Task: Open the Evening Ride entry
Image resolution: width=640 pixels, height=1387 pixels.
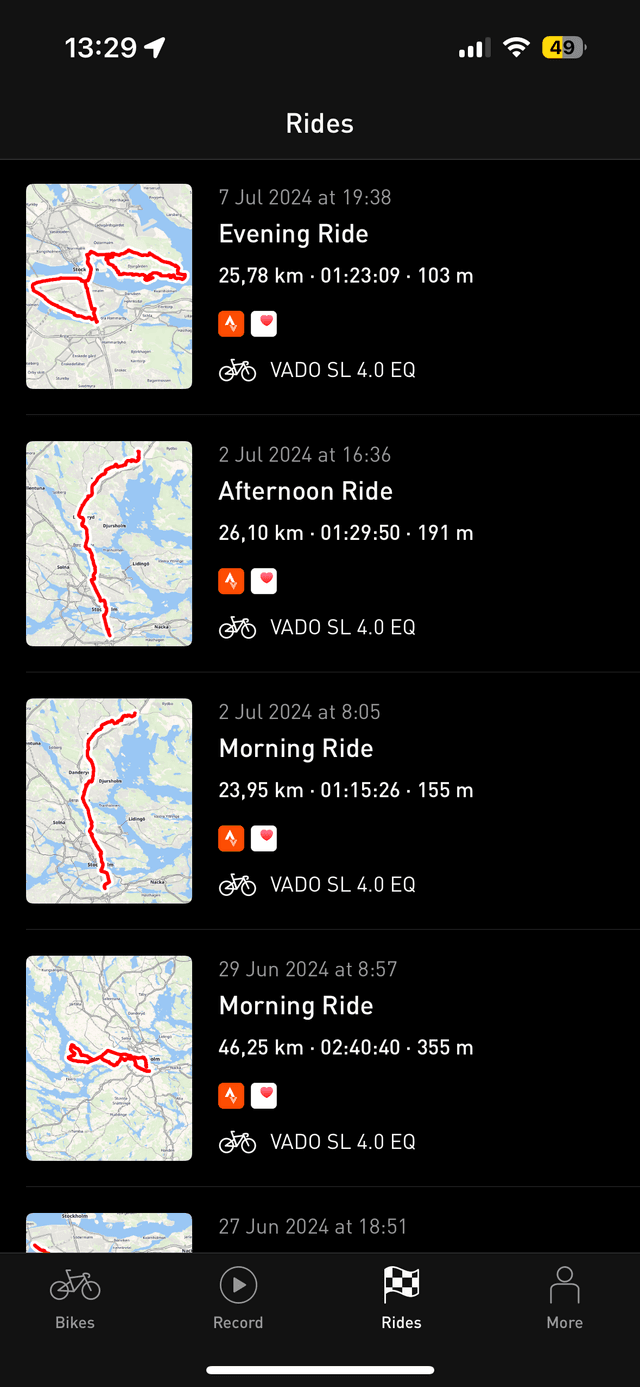Action: (293, 234)
